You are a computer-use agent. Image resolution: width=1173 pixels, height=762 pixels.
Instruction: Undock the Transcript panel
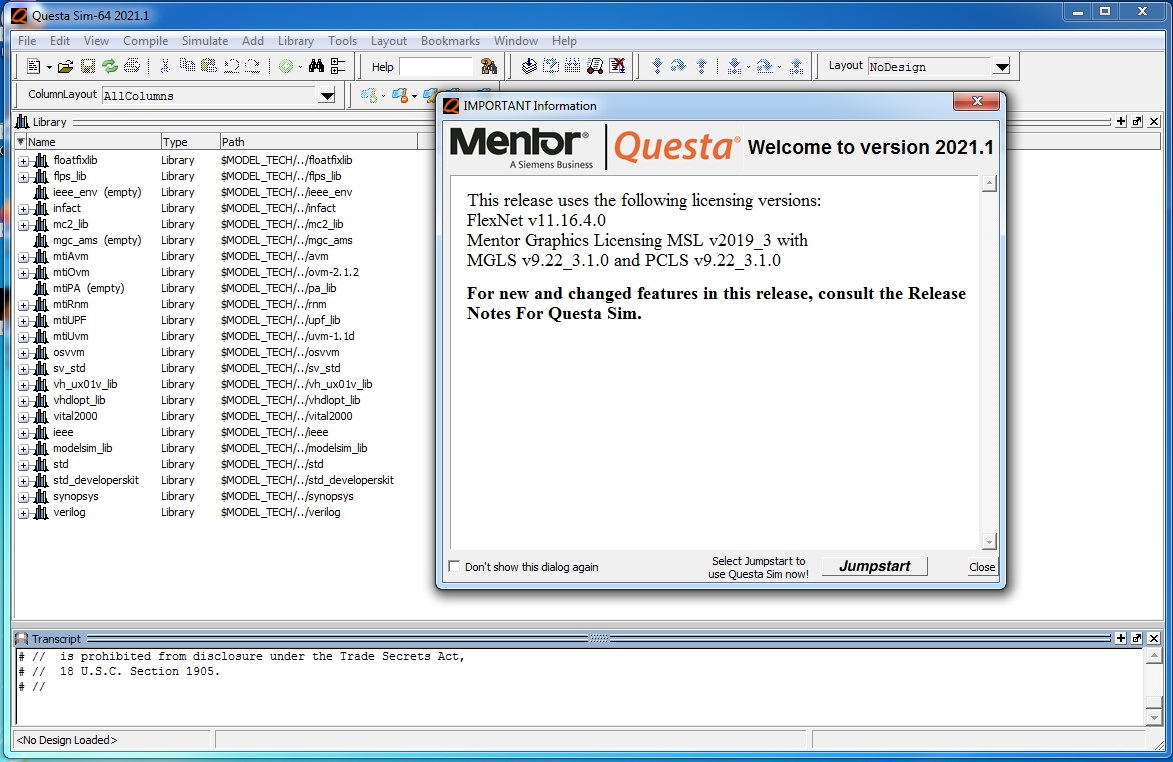[x=1137, y=638]
